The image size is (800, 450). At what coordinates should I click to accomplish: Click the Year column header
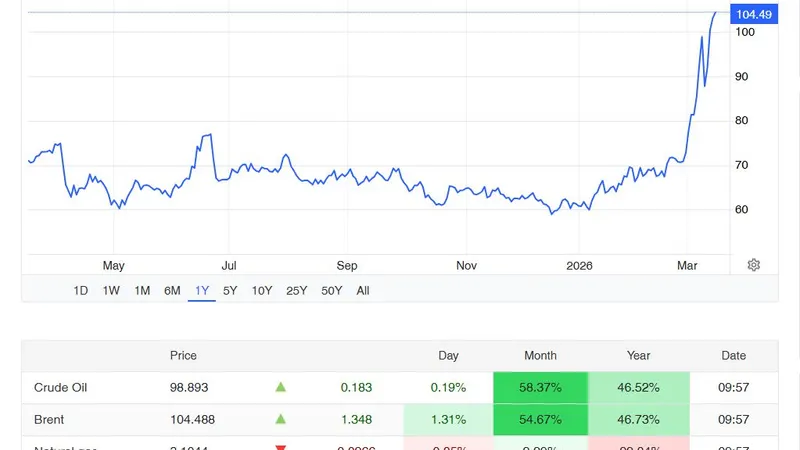pos(638,356)
